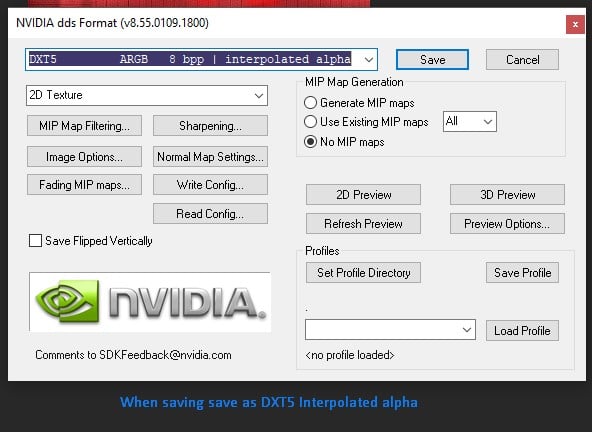This screenshot has width=592, height=432.
Task: Click Refresh Preview button
Action: (x=363, y=224)
